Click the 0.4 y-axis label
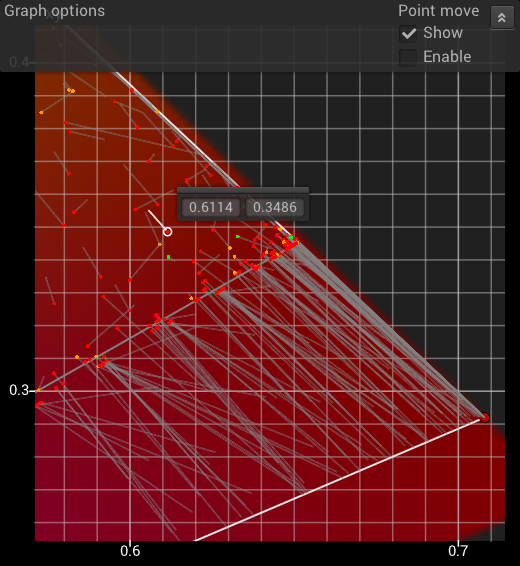This screenshot has height=566, width=520. coord(19,62)
